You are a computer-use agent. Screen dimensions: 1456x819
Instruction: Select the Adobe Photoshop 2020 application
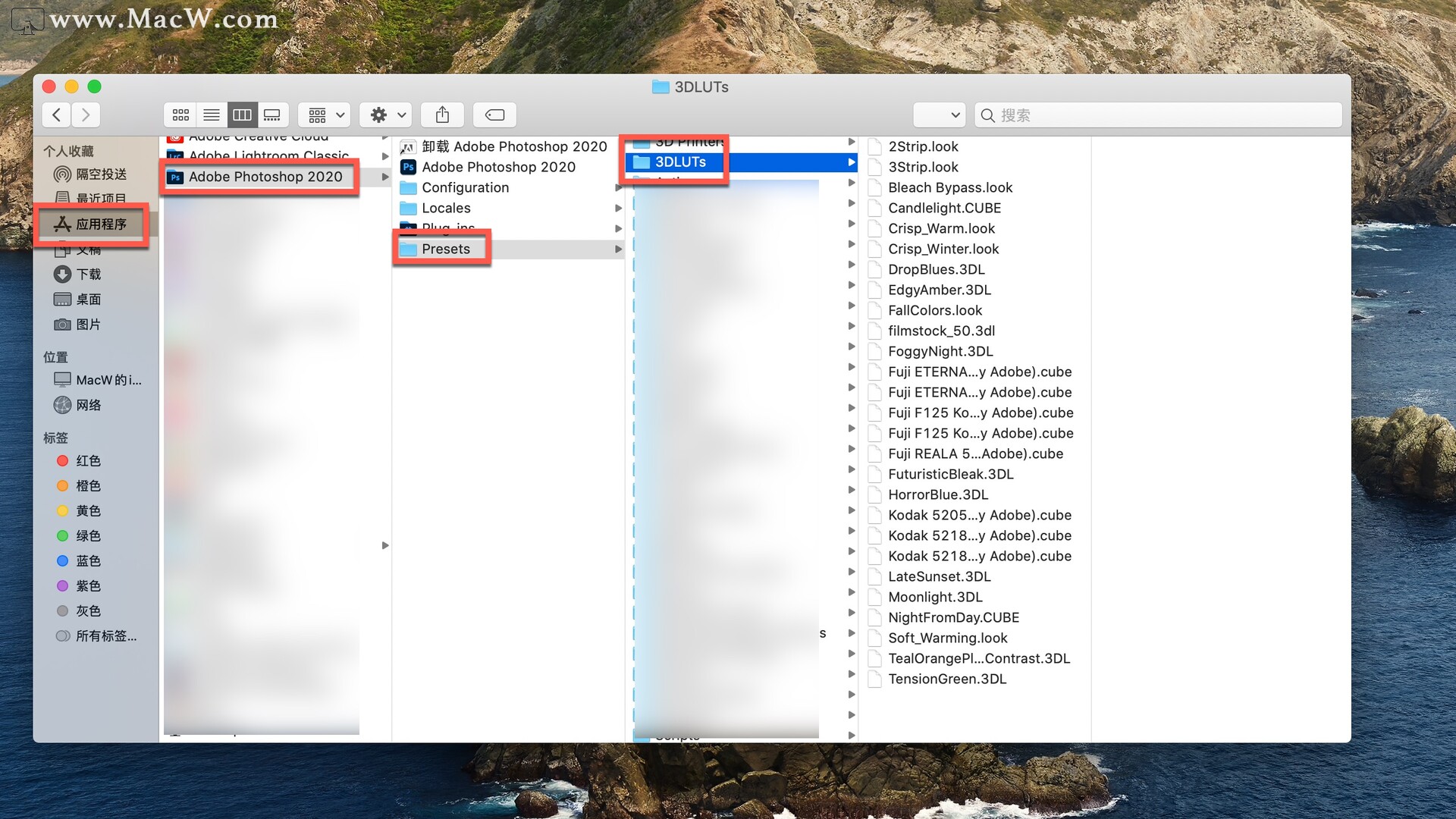tap(498, 167)
